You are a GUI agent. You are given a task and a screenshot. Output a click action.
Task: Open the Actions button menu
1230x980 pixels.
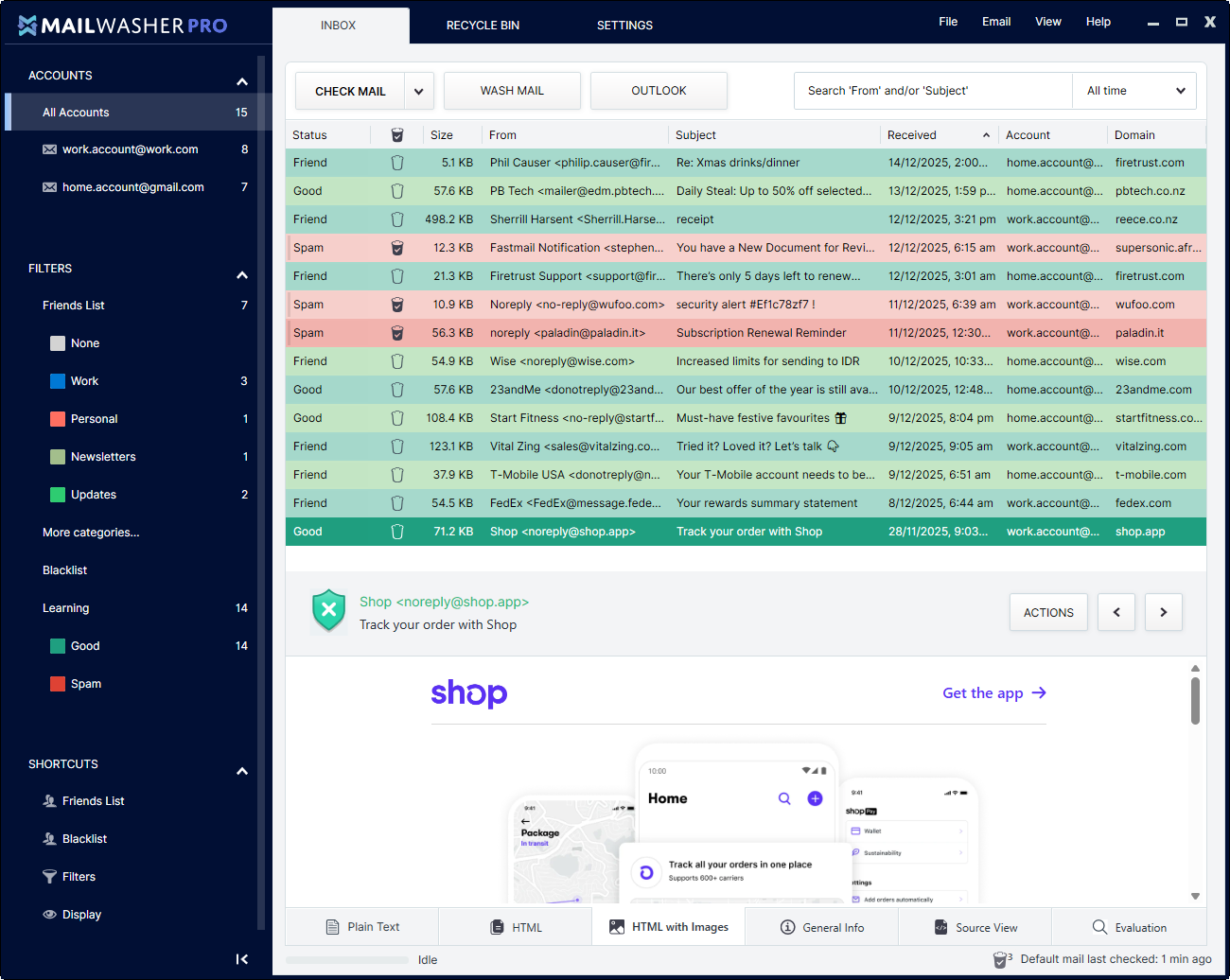pyautogui.click(x=1048, y=612)
